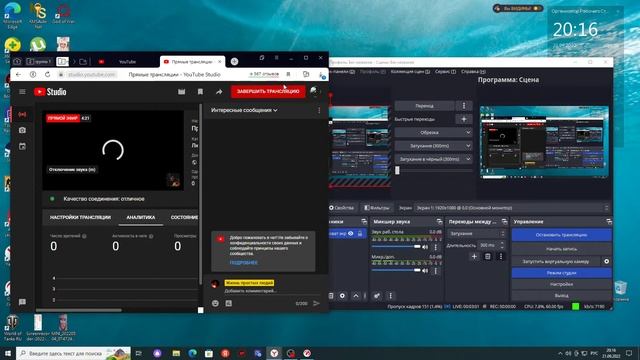640x360 pixels.
Task: Pop out the Управление dock
Action: [609, 222]
